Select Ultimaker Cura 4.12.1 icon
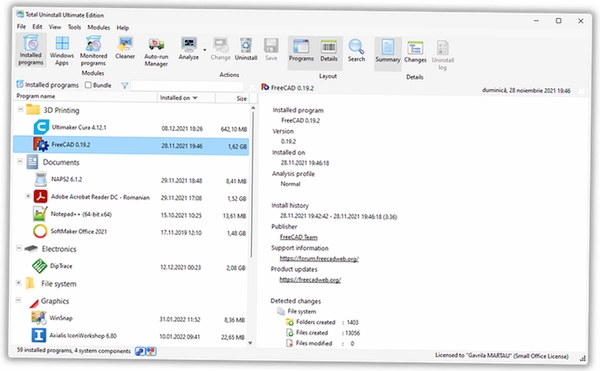The width and height of the screenshot is (600, 371). [x=41, y=127]
